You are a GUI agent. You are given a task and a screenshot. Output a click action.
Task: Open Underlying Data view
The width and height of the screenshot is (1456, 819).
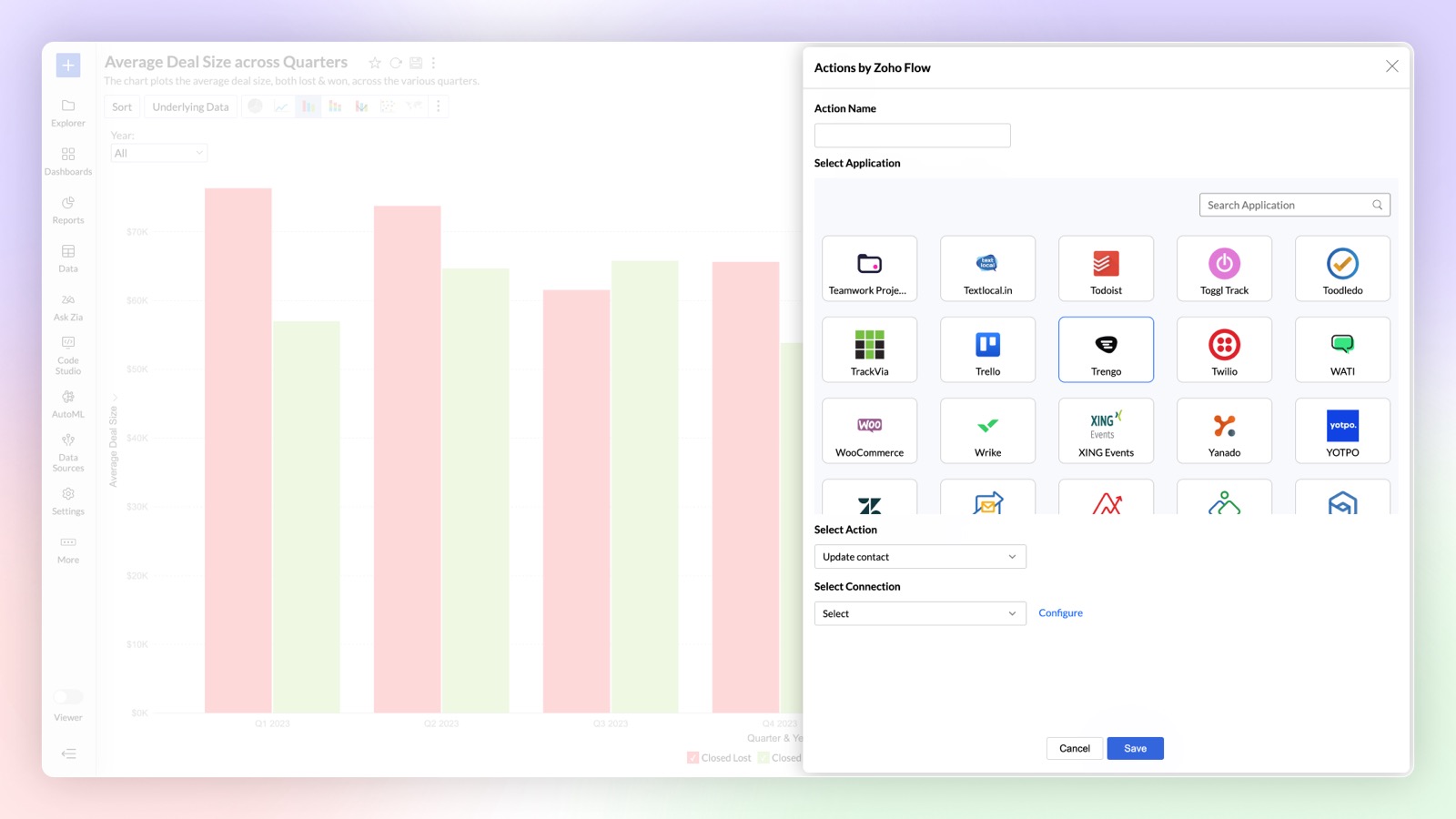pyautogui.click(x=191, y=106)
